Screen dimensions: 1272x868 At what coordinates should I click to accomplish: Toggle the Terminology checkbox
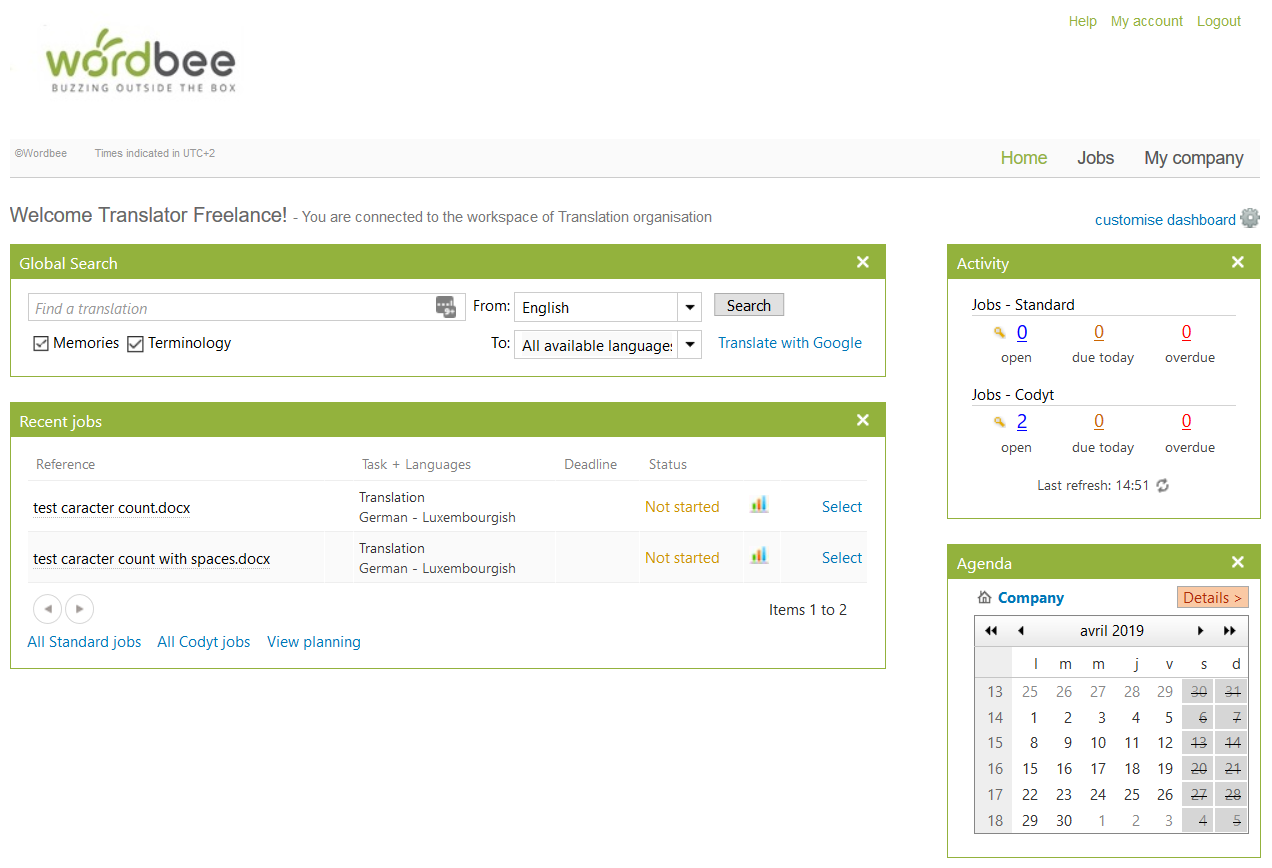[136, 344]
